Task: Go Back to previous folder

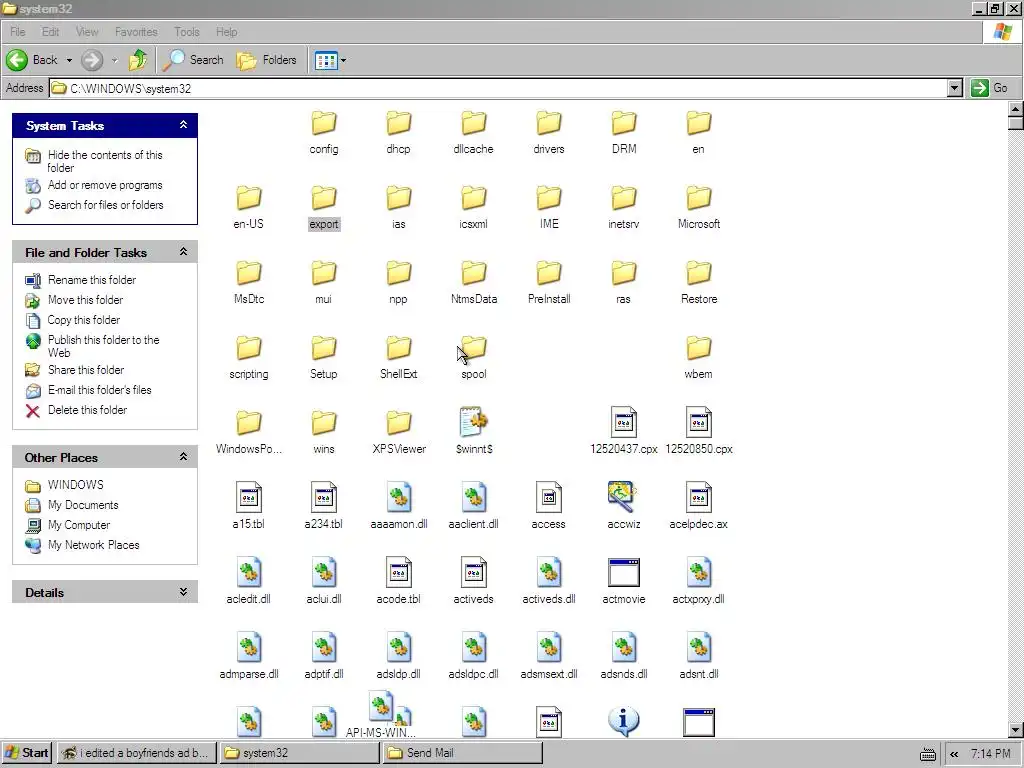Action: (x=33, y=60)
